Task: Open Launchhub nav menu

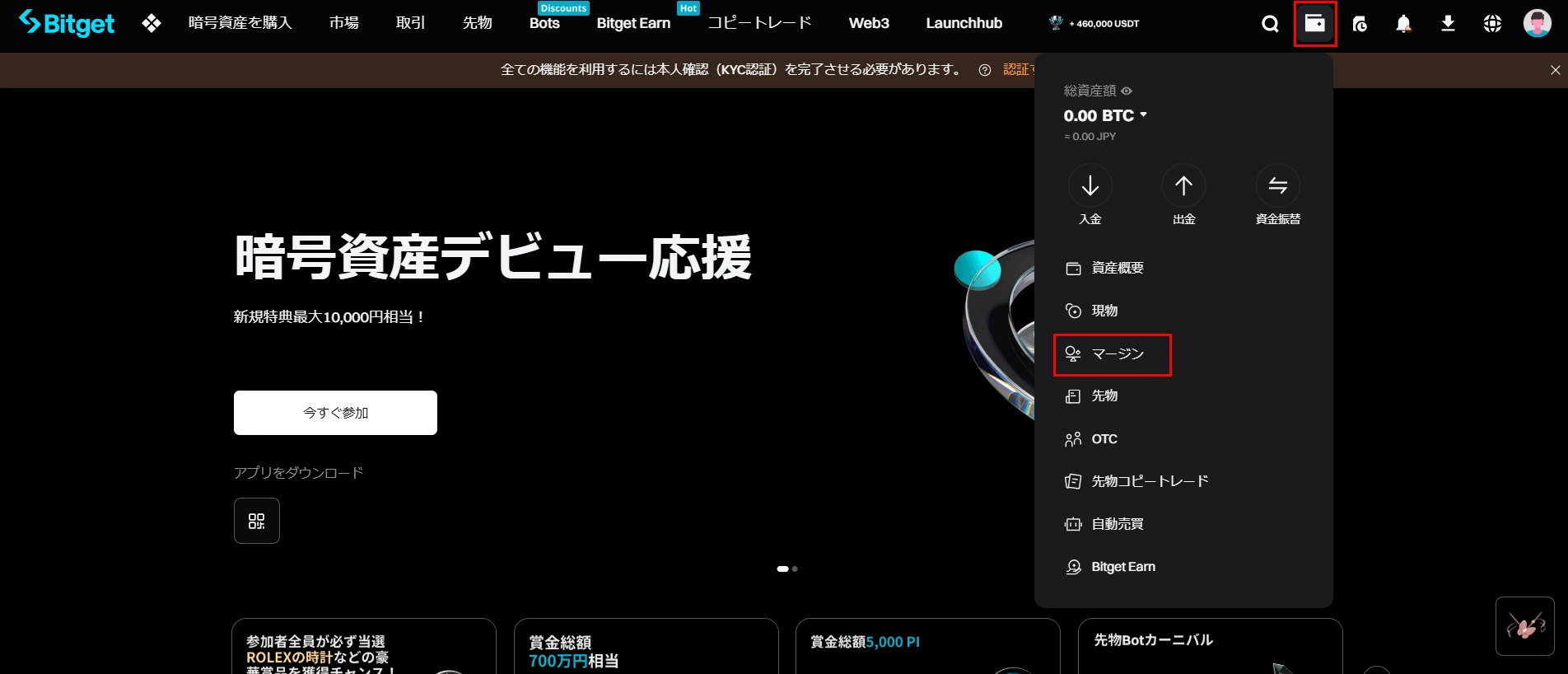Action: point(964,23)
